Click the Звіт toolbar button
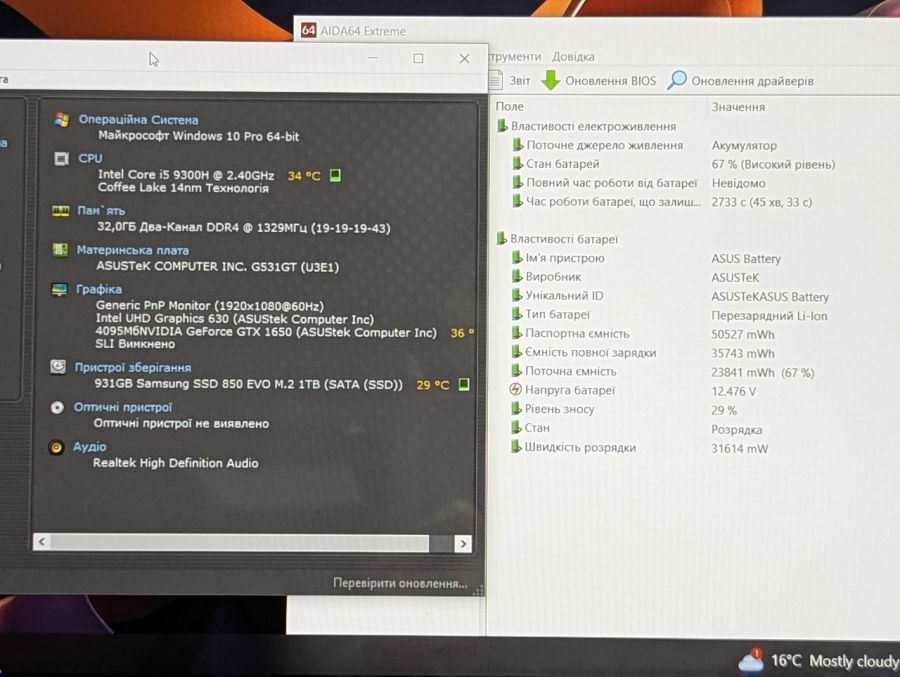Image resolution: width=900 pixels, height=677 pixels. 510,80
